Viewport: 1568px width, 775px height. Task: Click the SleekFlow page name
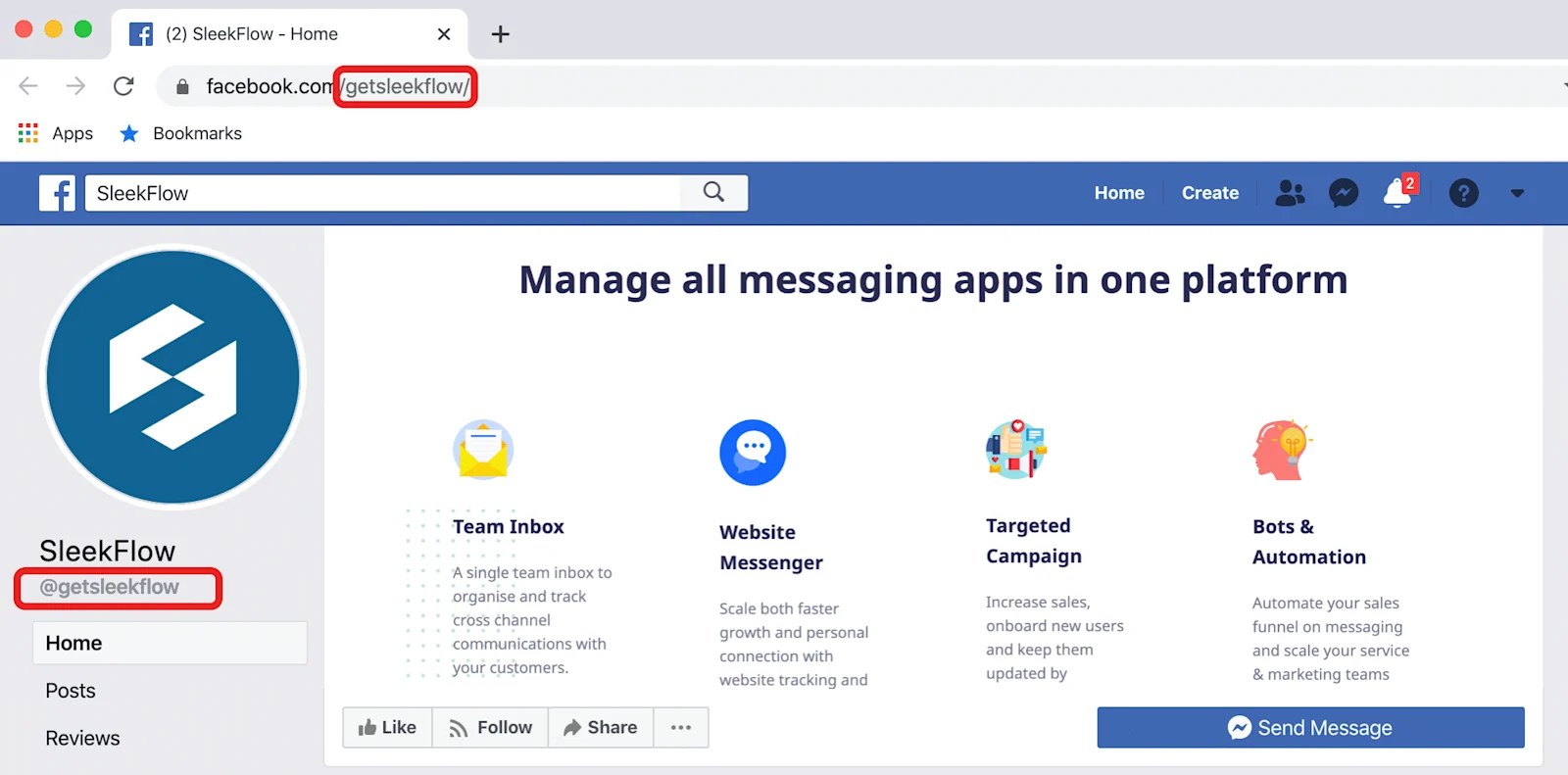tap(108, 551)
